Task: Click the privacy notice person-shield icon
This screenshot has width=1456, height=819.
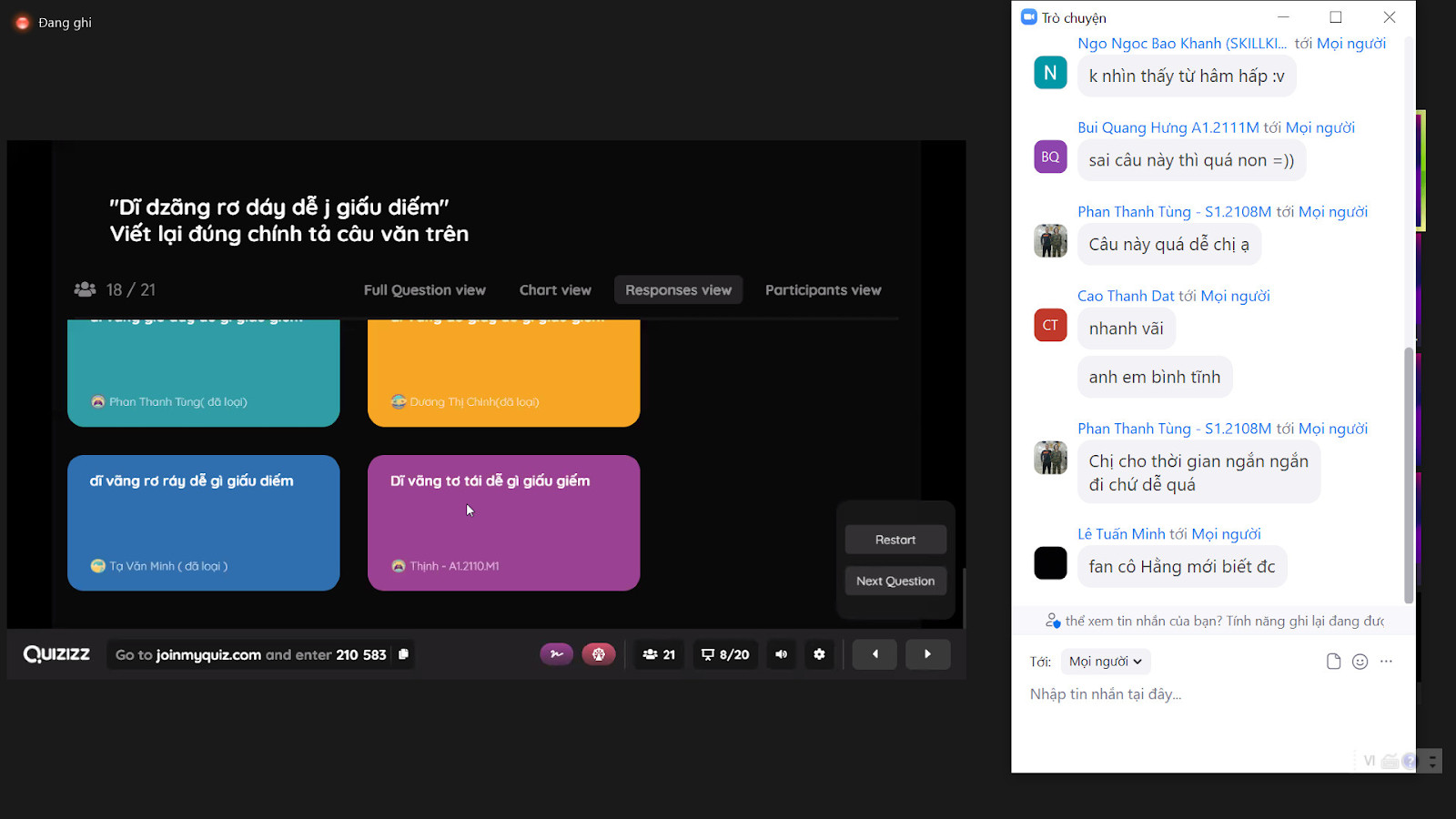Action: click(1053, 621)
